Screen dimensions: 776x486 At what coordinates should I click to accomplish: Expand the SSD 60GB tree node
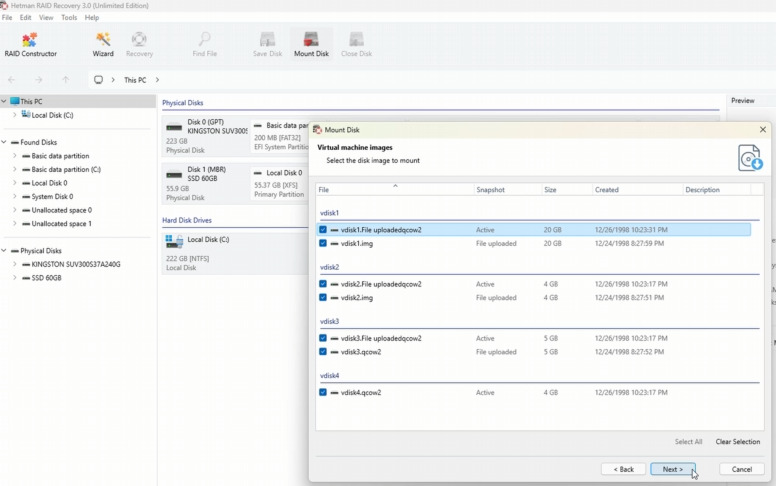[x=14, y=278]
